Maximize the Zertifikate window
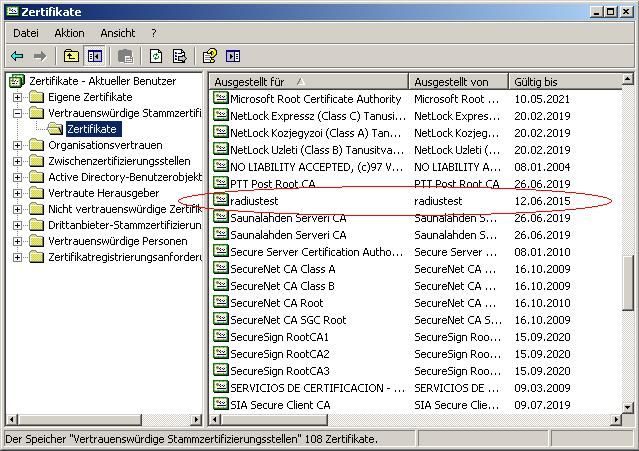 [611, 12]
